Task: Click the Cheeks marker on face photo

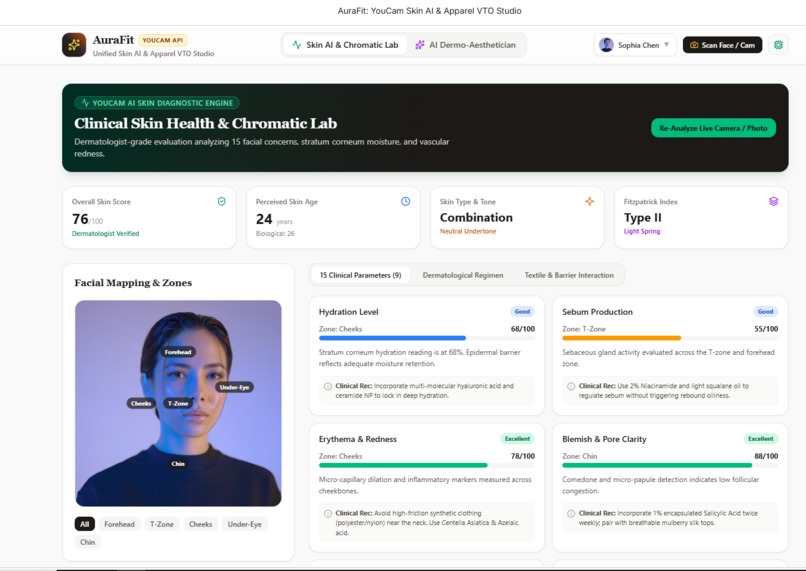Action: tap(141, 403)
